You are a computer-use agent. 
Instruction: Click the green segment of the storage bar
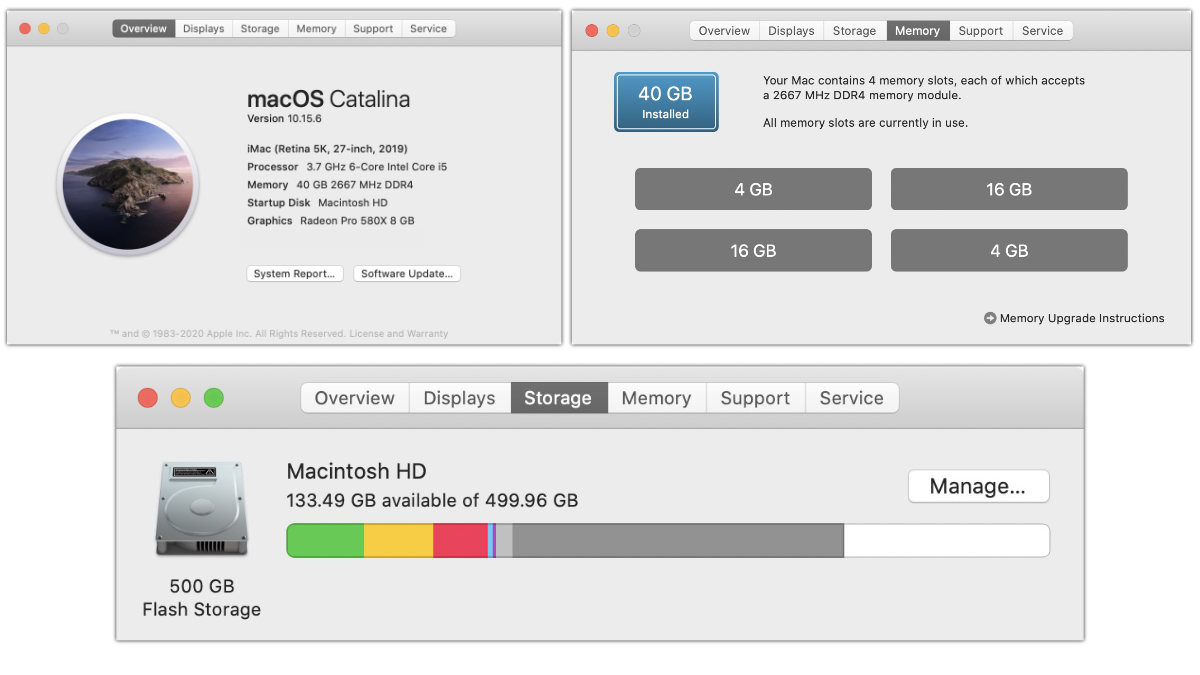pyautogui.click(x=326, y=540)
